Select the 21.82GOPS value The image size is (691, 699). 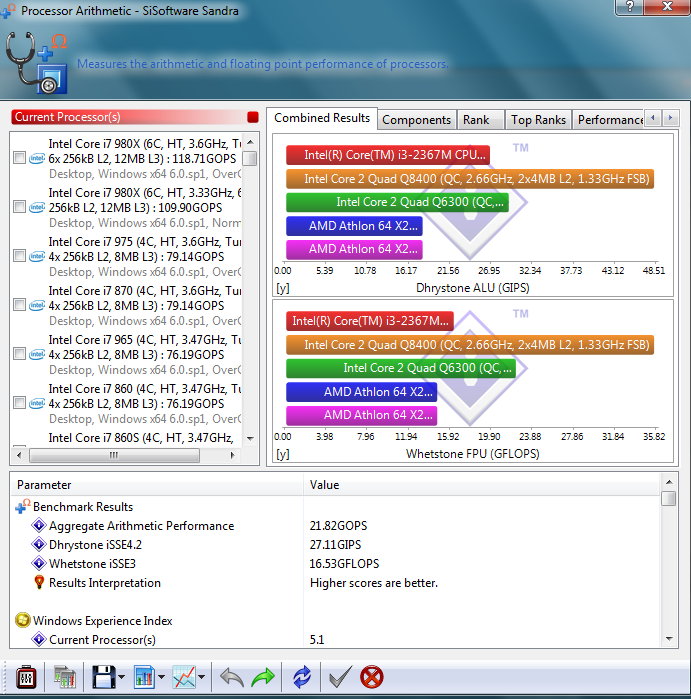tap(338, 526)
